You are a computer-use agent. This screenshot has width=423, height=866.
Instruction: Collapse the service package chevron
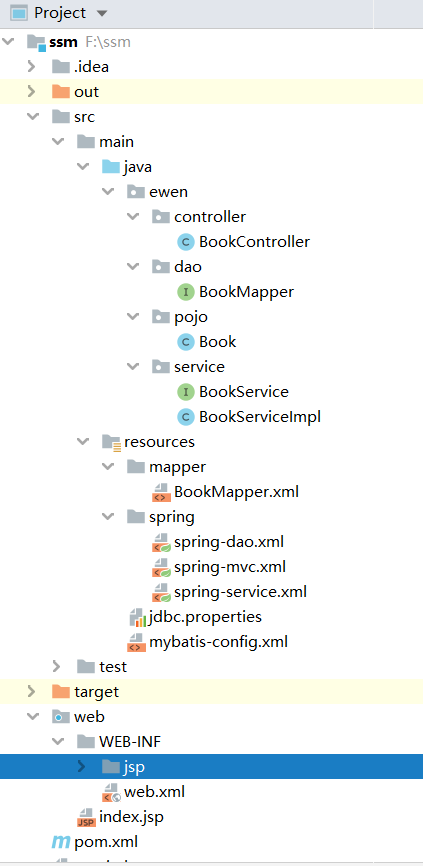(x=133, y=367)
